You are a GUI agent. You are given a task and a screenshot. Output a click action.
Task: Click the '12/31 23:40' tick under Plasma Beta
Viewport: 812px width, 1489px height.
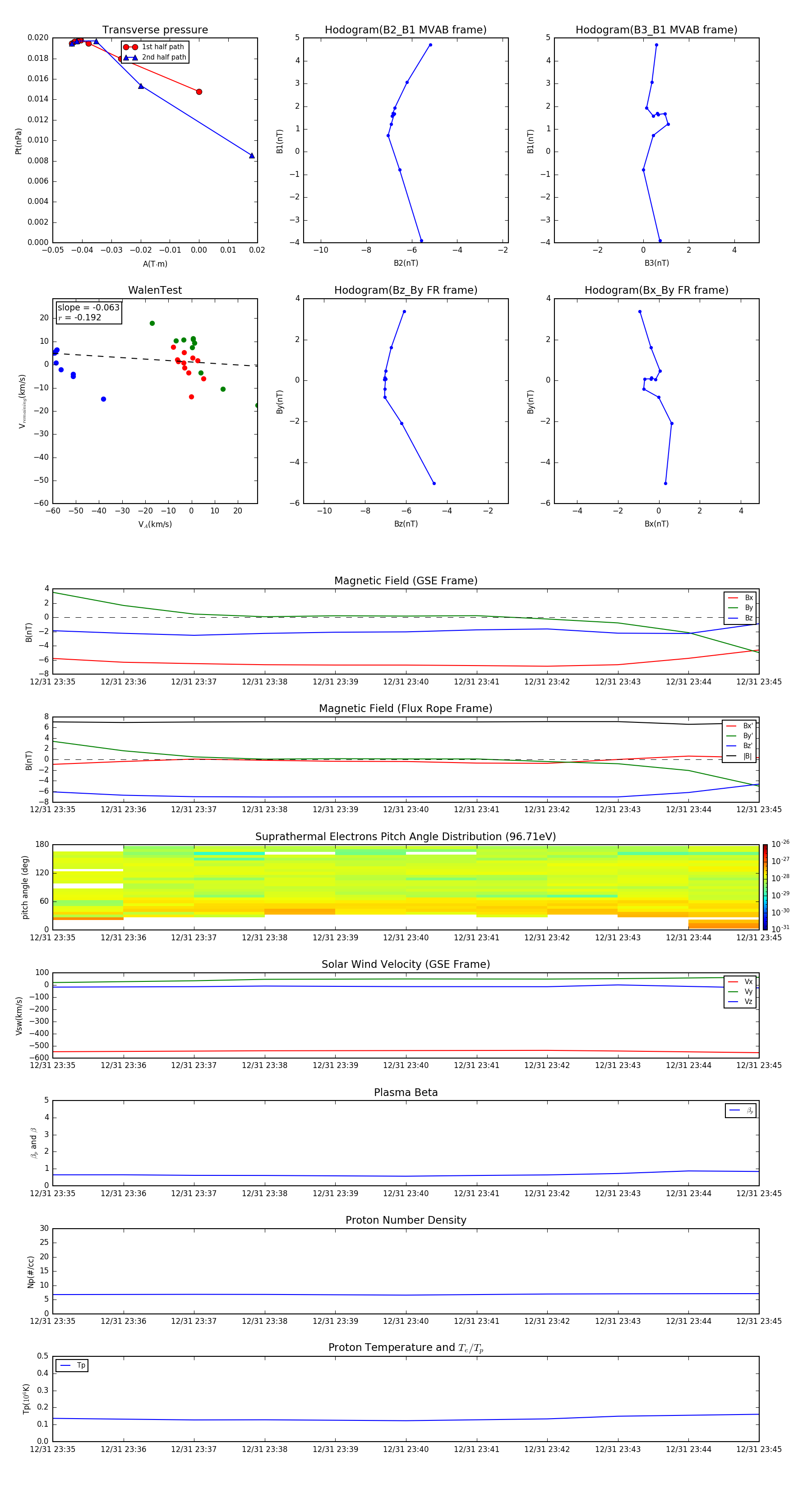point(406,1193)
